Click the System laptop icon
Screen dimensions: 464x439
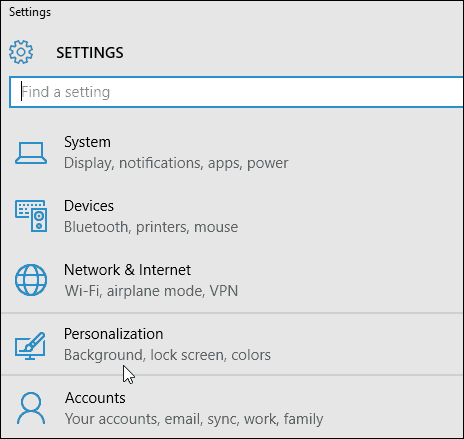point(31,153)
